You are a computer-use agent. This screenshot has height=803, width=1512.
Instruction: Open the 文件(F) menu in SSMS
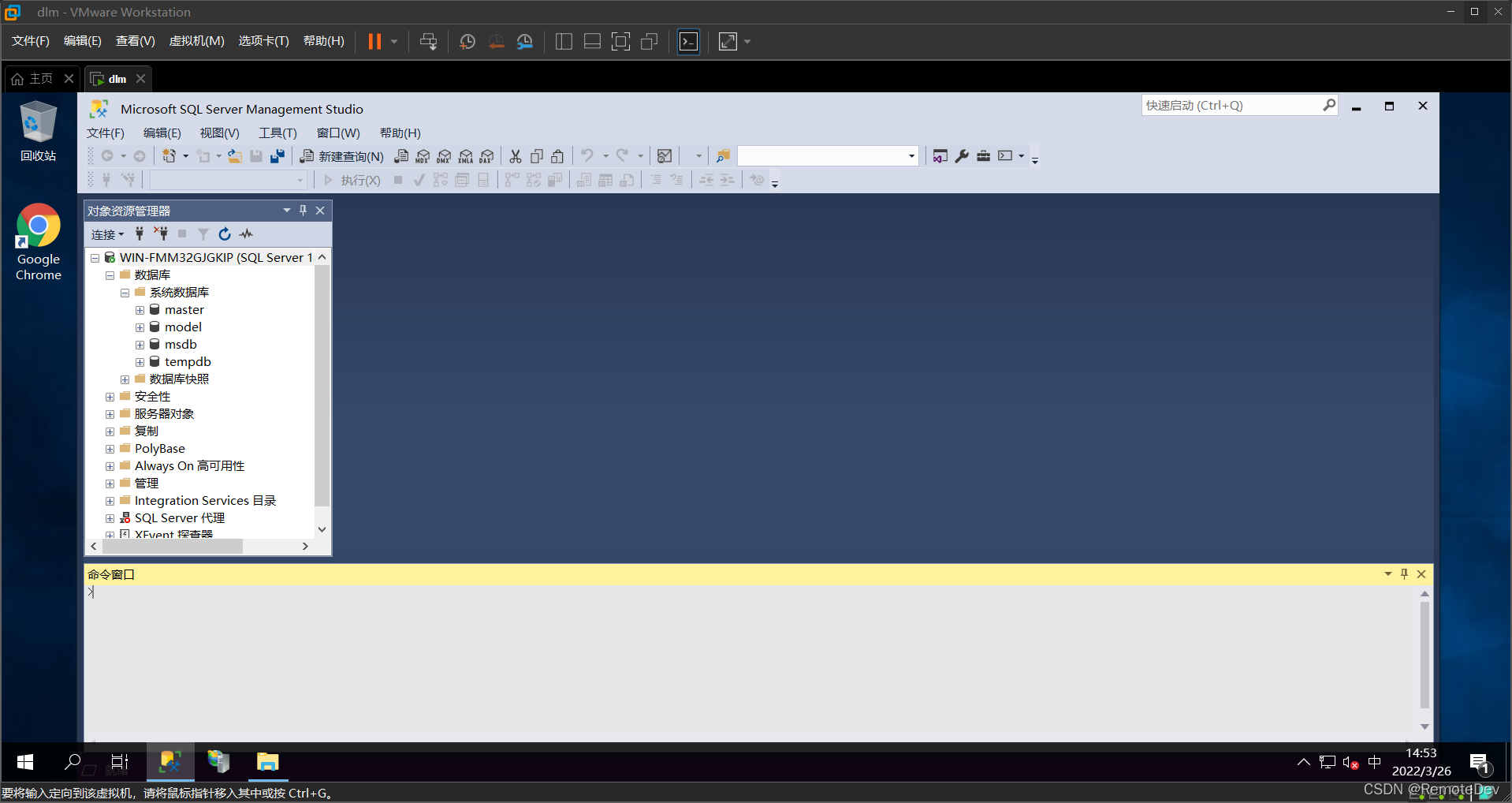(x=106, y=133)
